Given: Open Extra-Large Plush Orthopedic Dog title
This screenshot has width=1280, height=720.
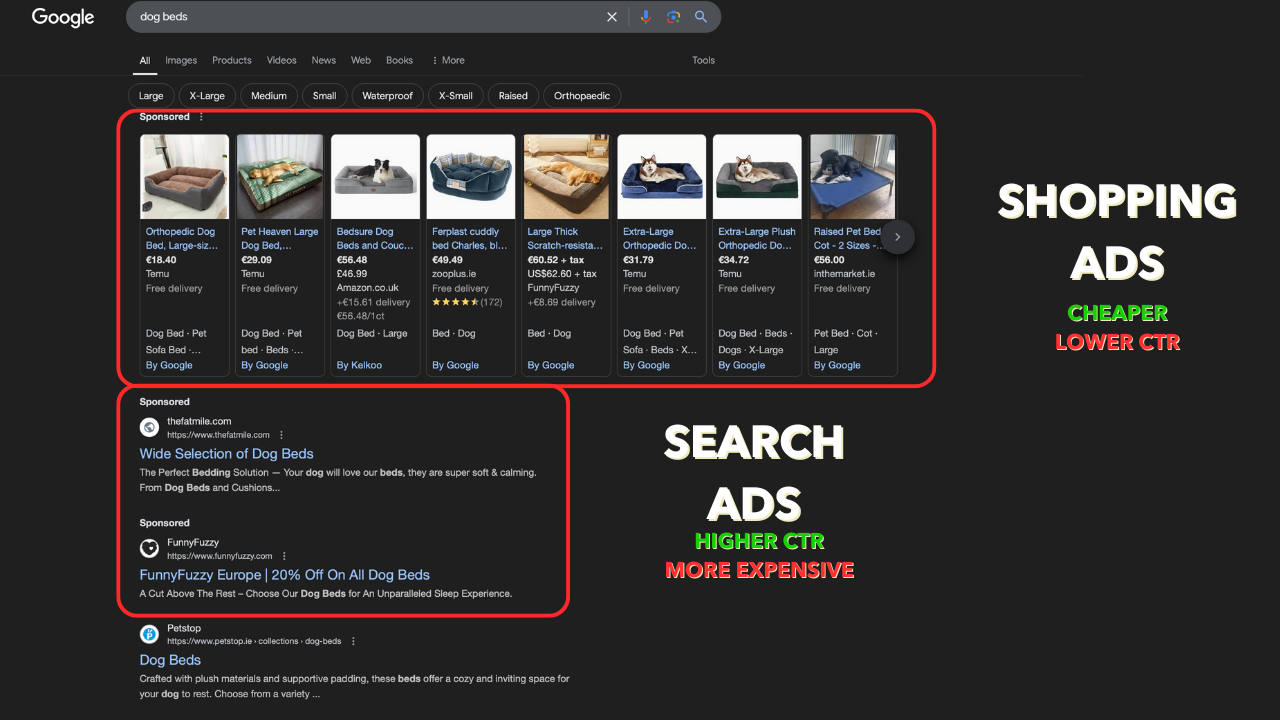Looking at the screenshot, I should 757,238.
